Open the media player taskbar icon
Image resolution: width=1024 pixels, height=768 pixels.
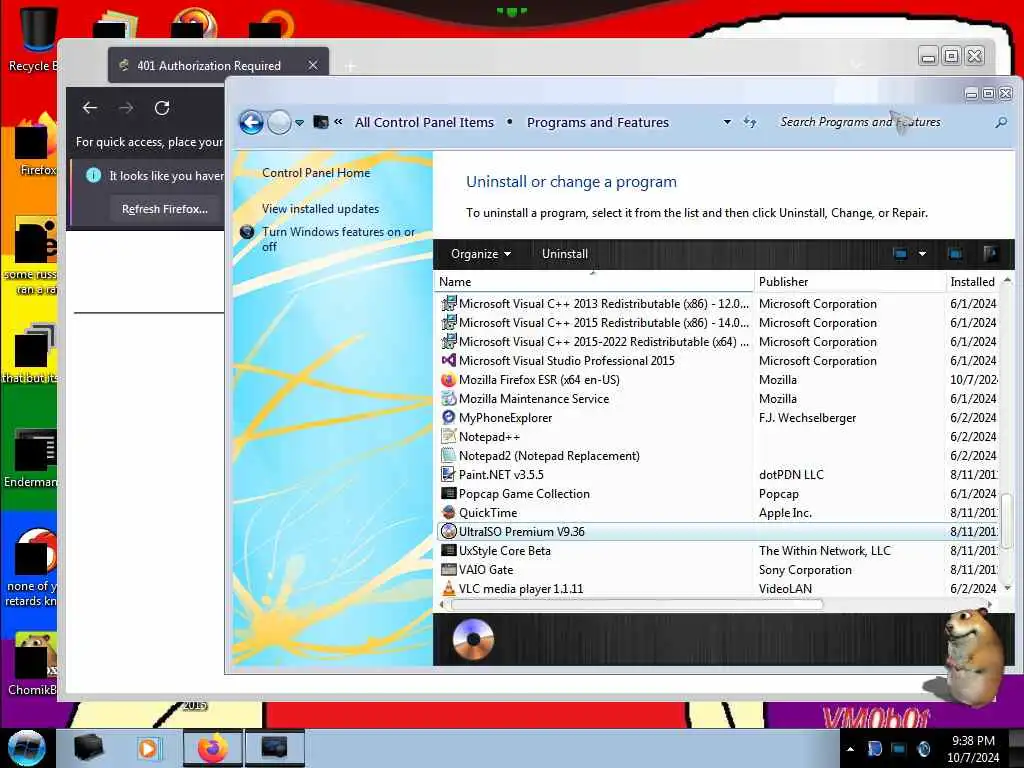click(x=149, y=748)
